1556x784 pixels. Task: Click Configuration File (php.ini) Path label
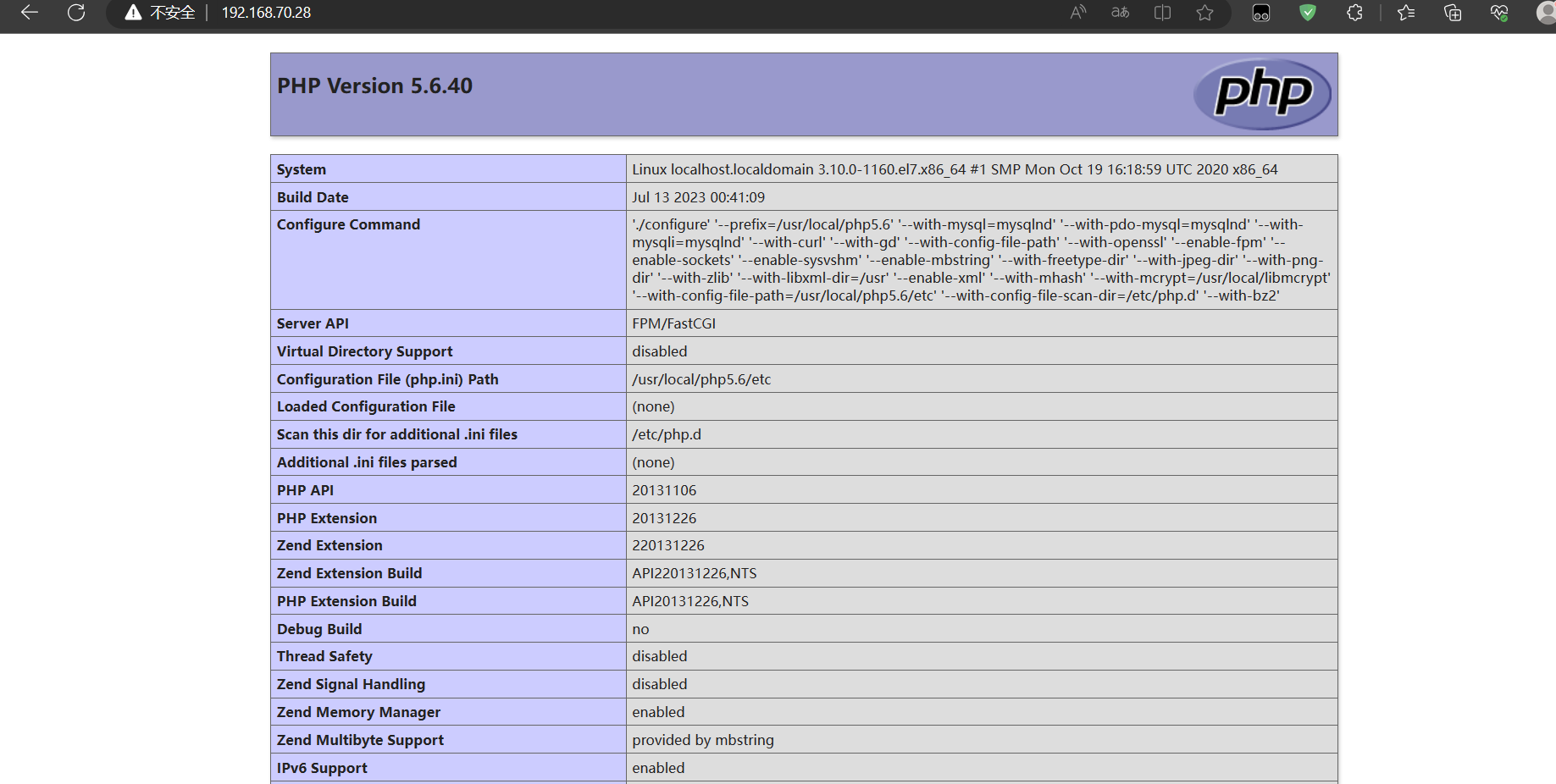pos(387,379)
